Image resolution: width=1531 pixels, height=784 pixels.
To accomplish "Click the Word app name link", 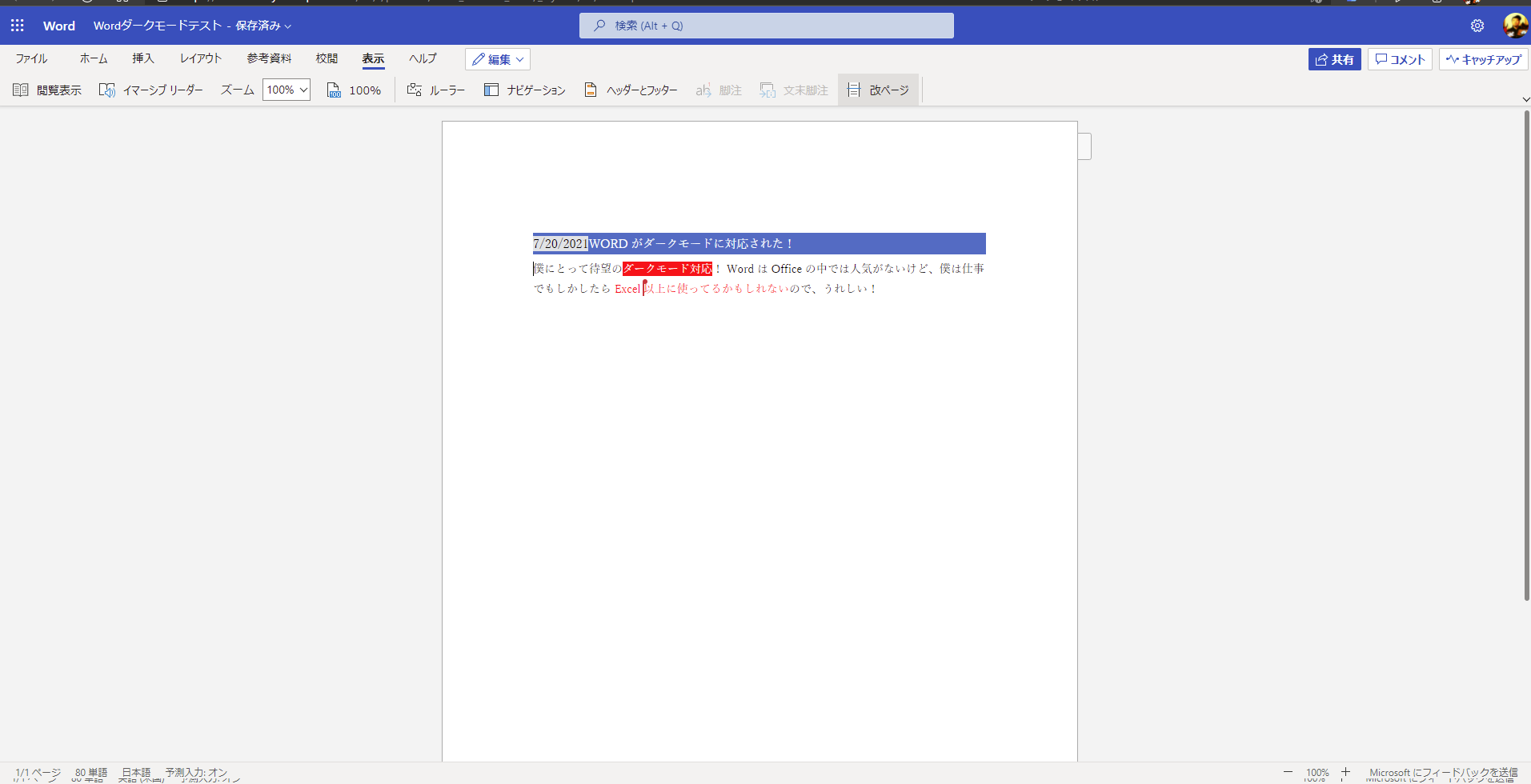I will [x=59, y=26].
